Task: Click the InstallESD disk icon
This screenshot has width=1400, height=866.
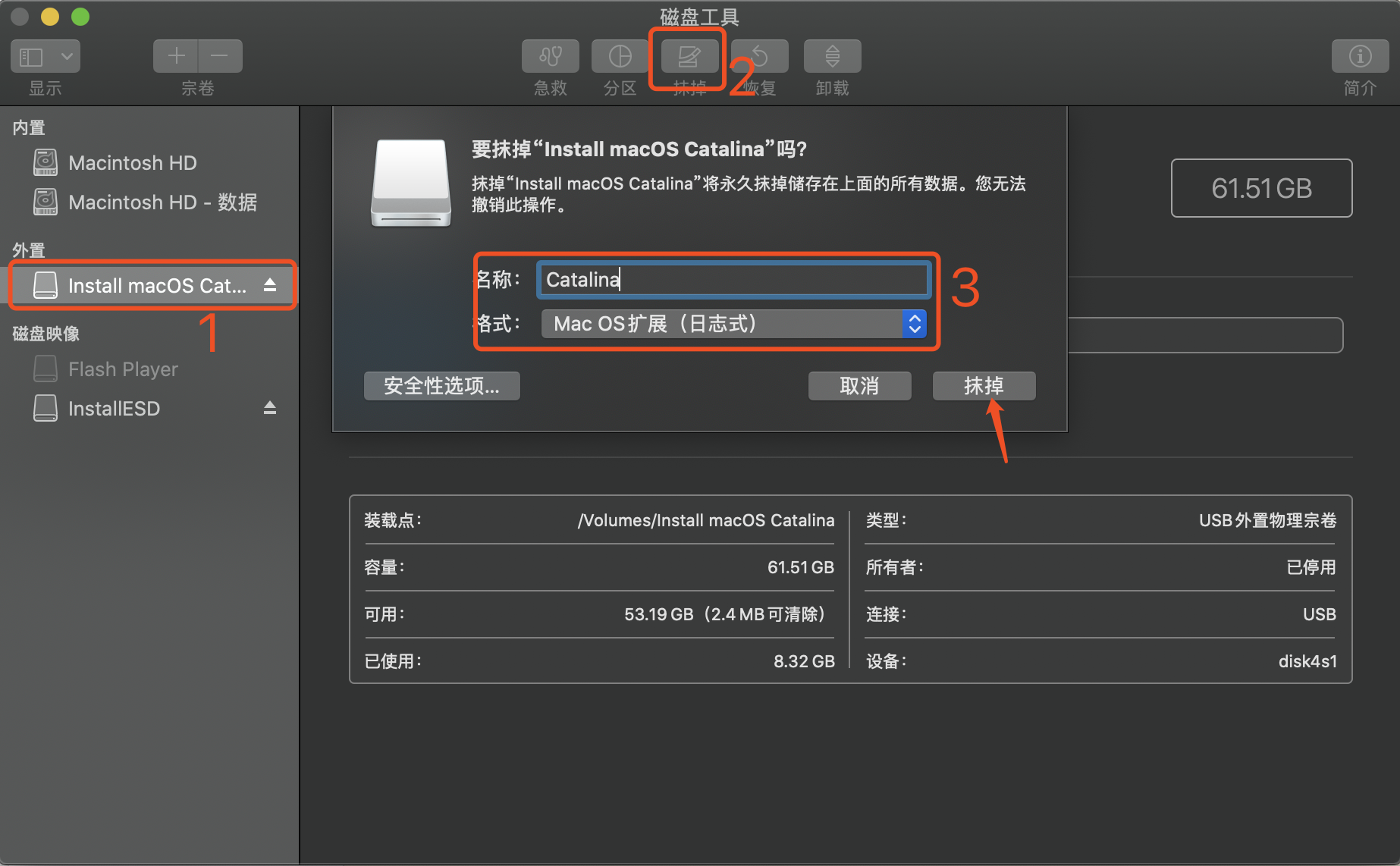Action: pos(46,408)
